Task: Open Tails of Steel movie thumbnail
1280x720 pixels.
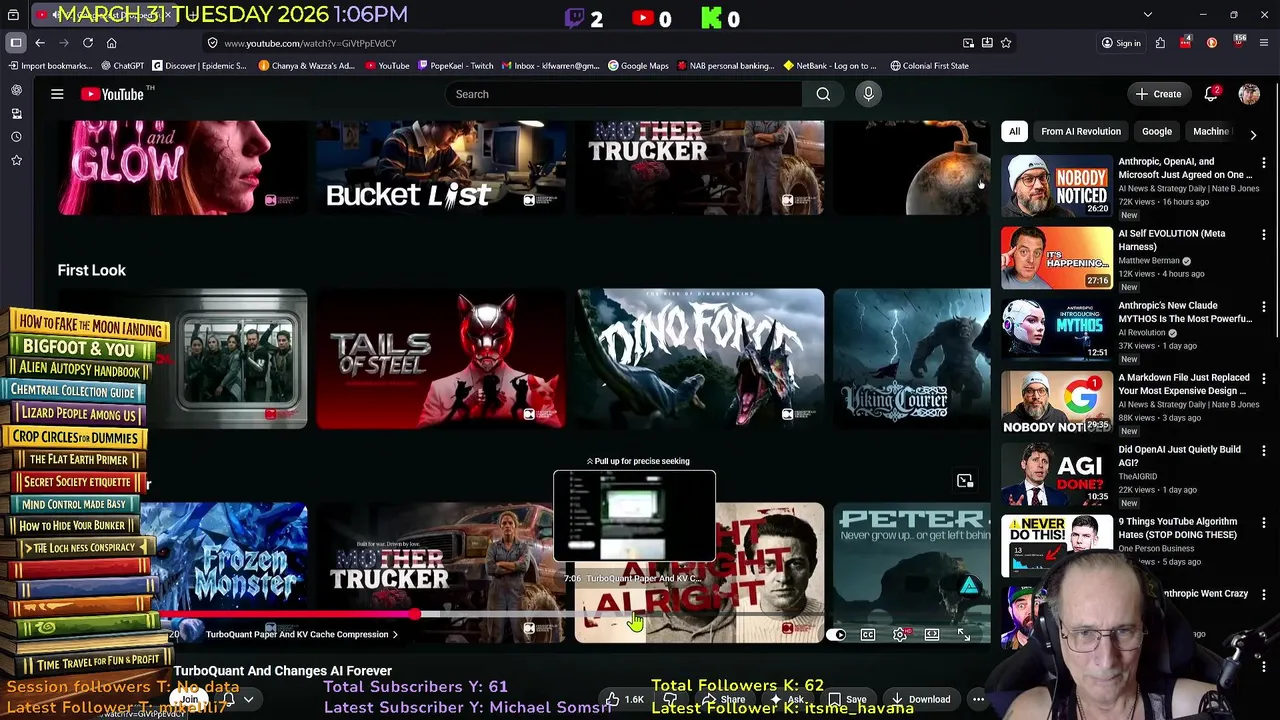Action: (441, 359)
